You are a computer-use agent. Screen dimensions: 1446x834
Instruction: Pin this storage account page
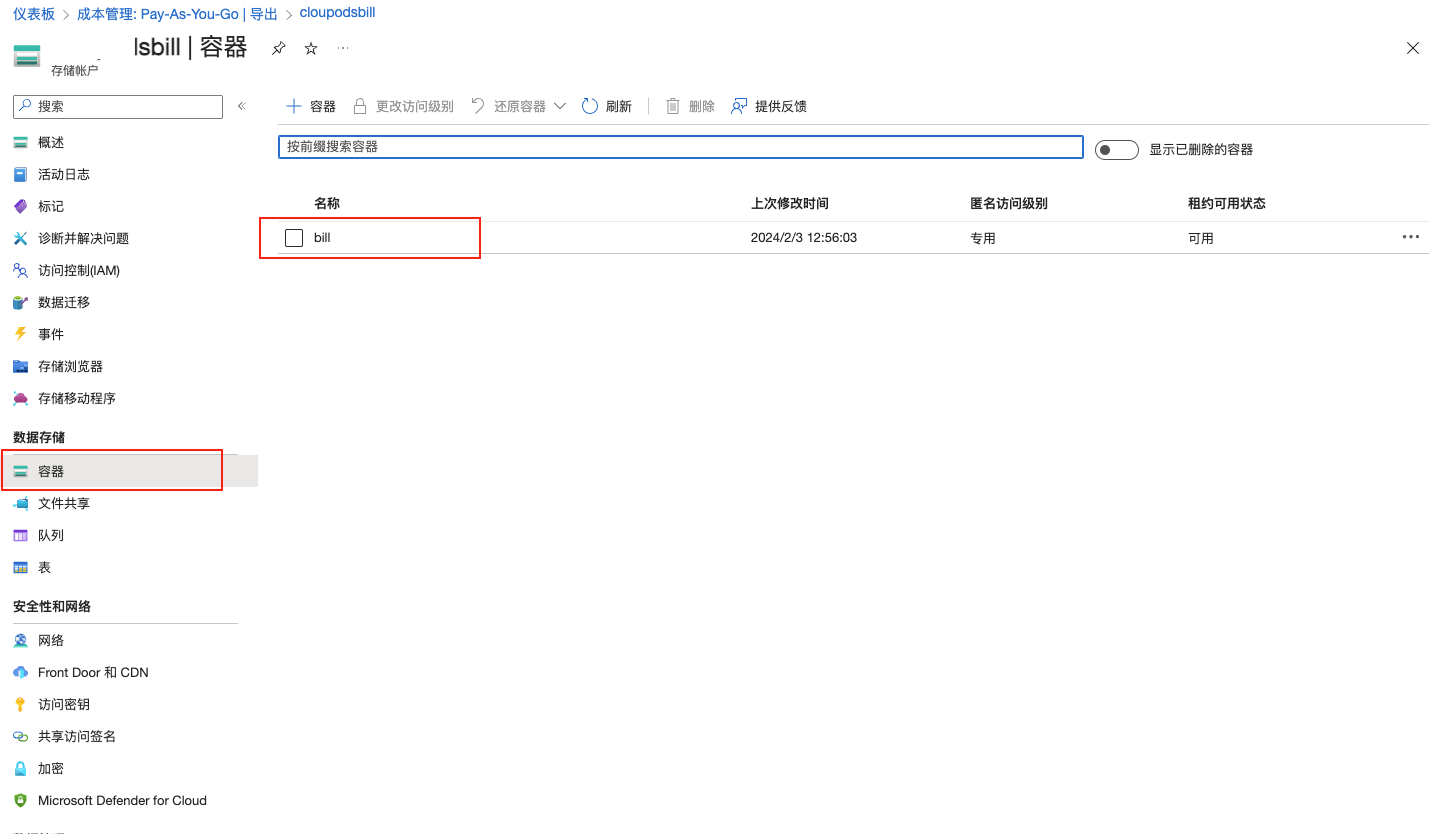point(279,49)
